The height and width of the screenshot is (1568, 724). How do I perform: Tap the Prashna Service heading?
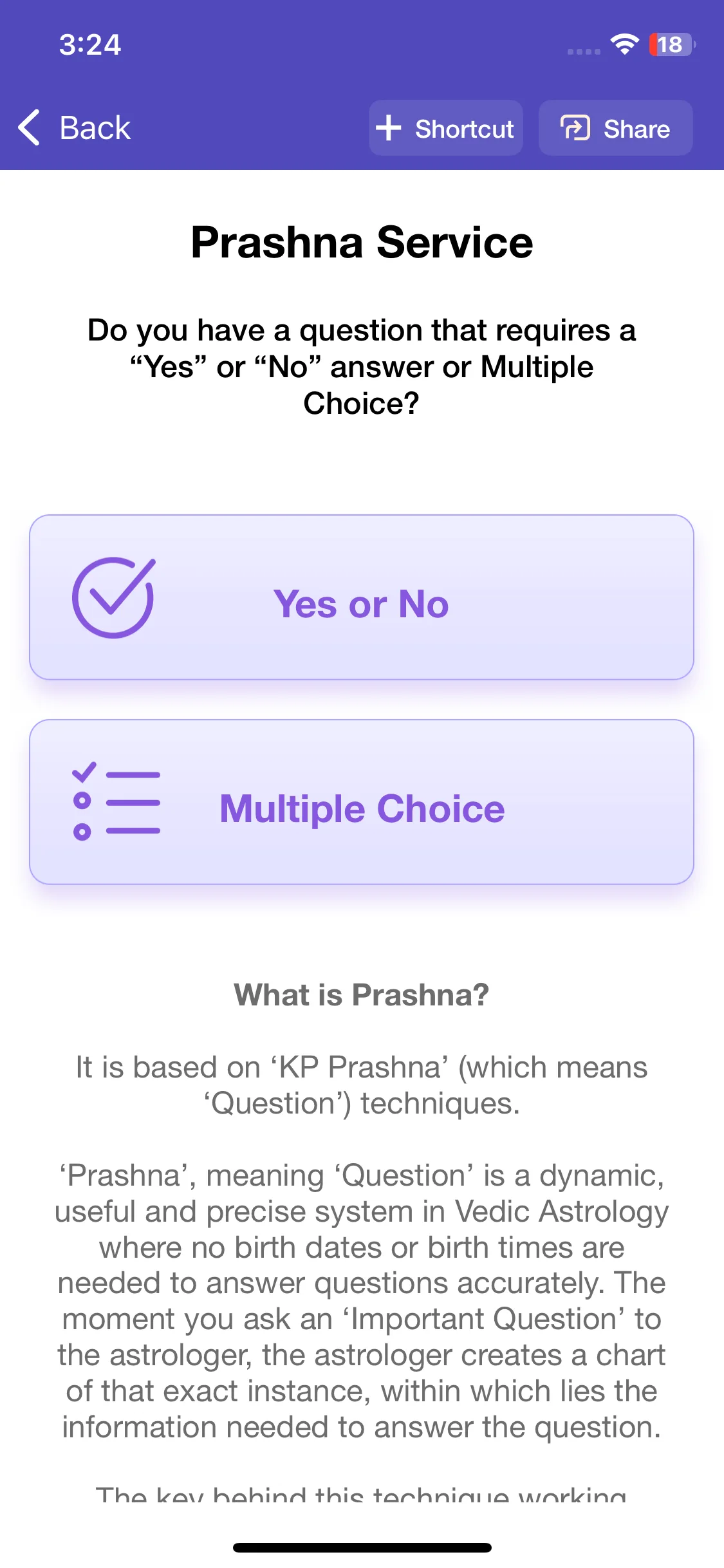(x=362, y=243)
